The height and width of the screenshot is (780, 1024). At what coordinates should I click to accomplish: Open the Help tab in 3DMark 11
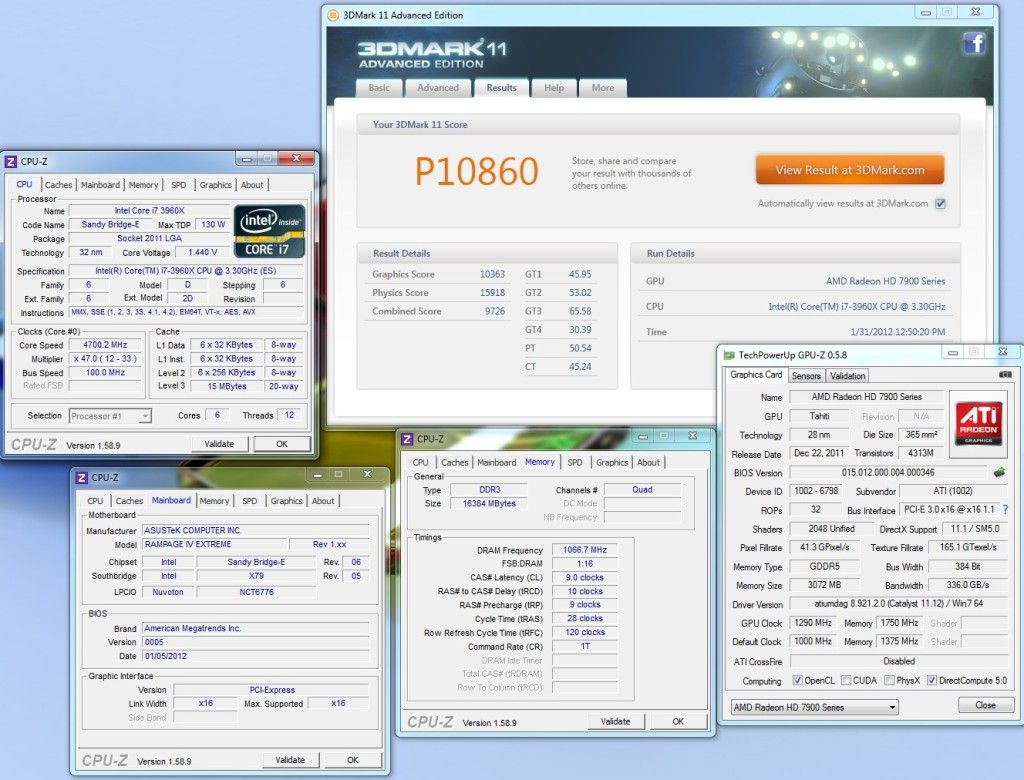point(554,88)
